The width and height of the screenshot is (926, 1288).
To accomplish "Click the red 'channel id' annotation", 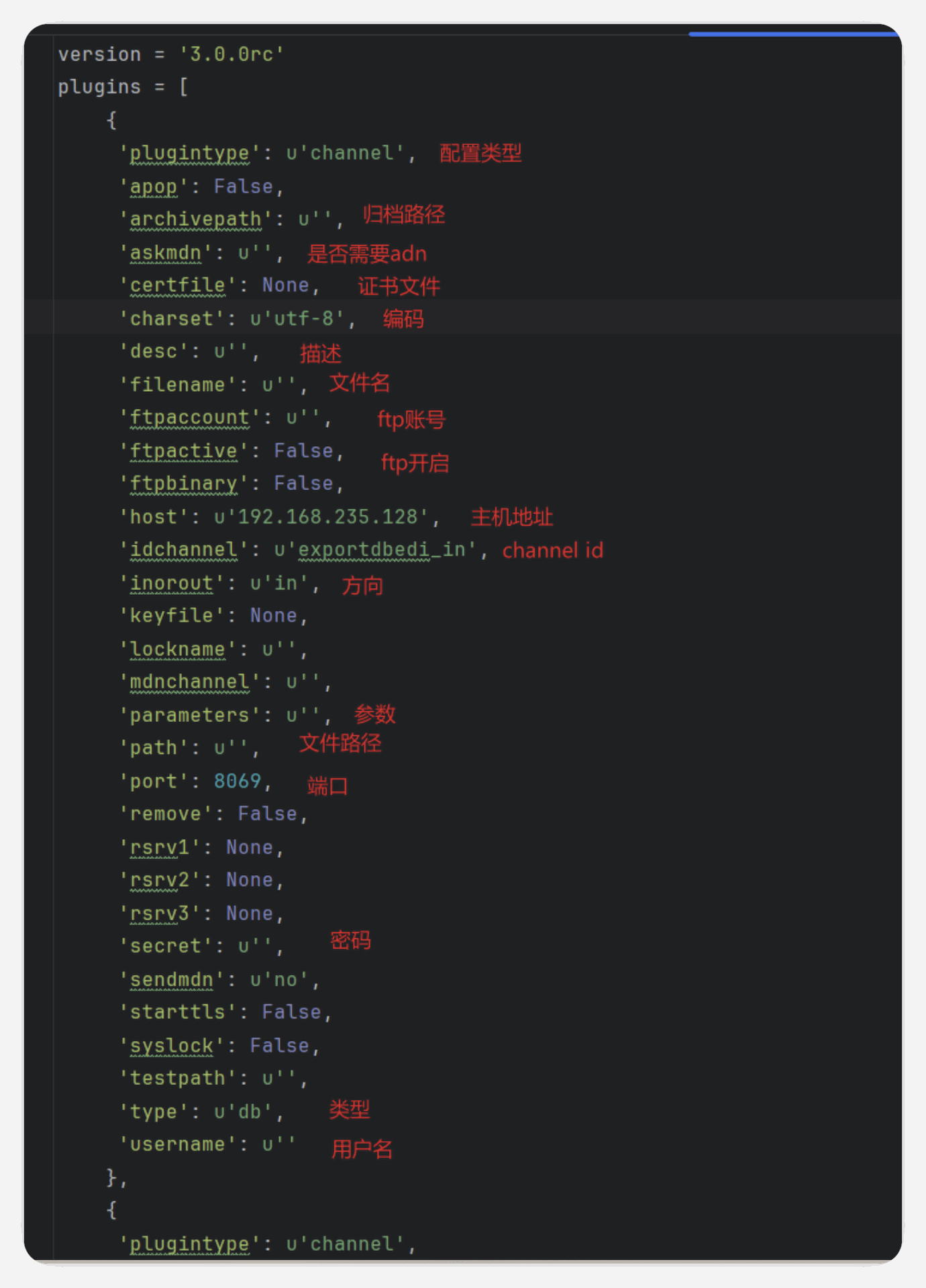I will pos(552,551).
